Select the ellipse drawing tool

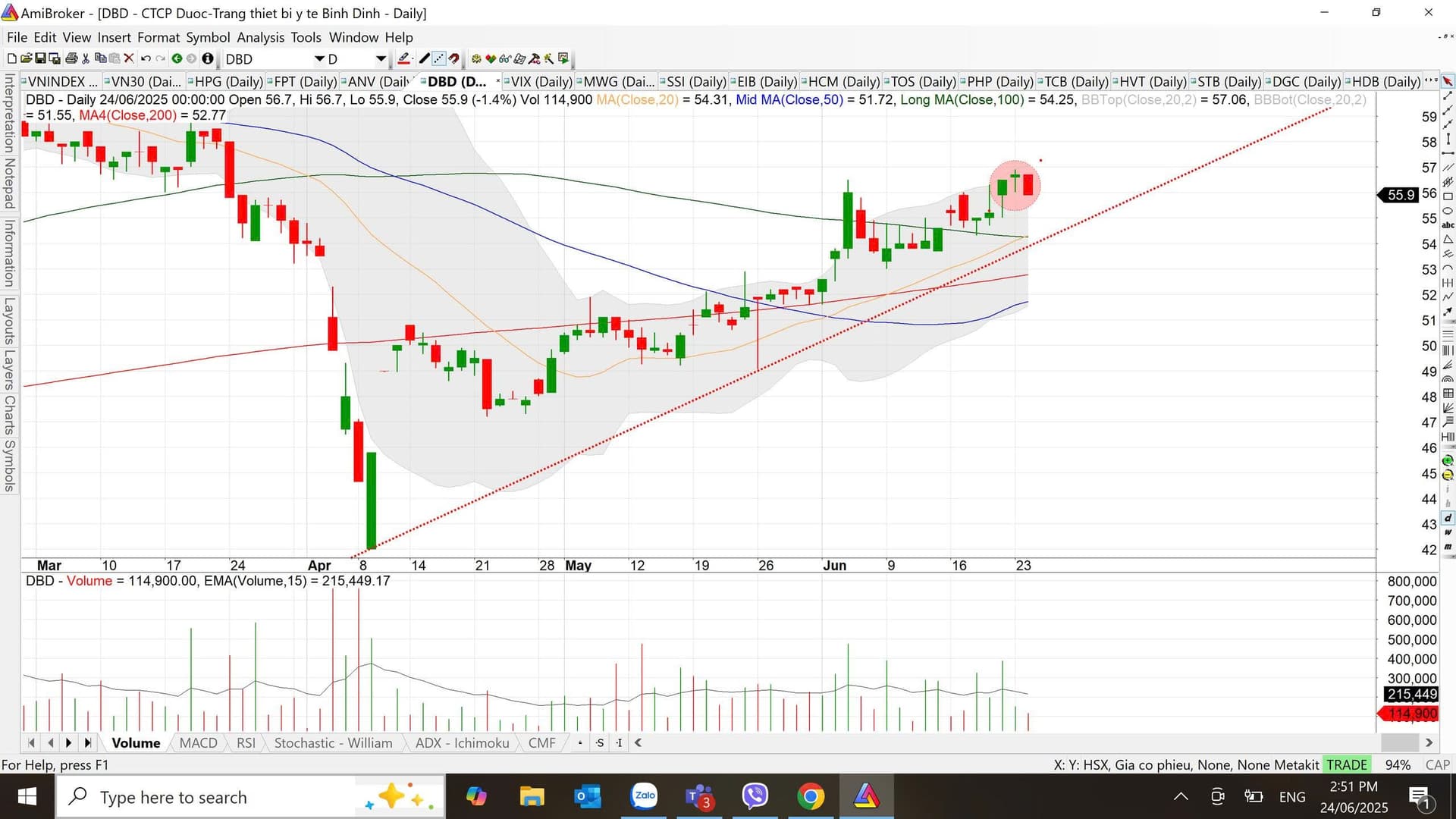pos(1448,211)
